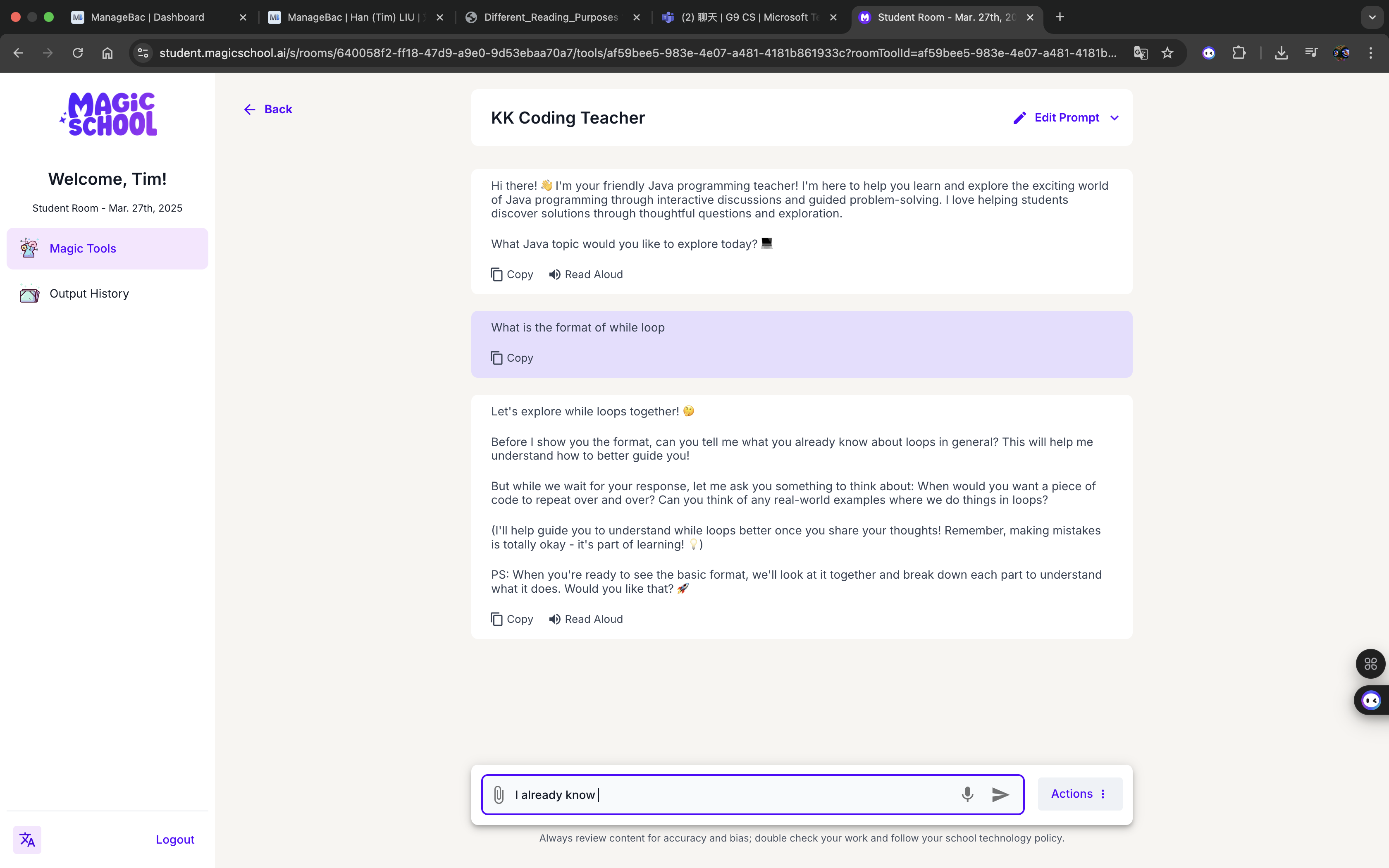The height and width of the screenshot is (868, 1389).
Task: Bookmark this page with the star icon
Action: (1167, 53)
